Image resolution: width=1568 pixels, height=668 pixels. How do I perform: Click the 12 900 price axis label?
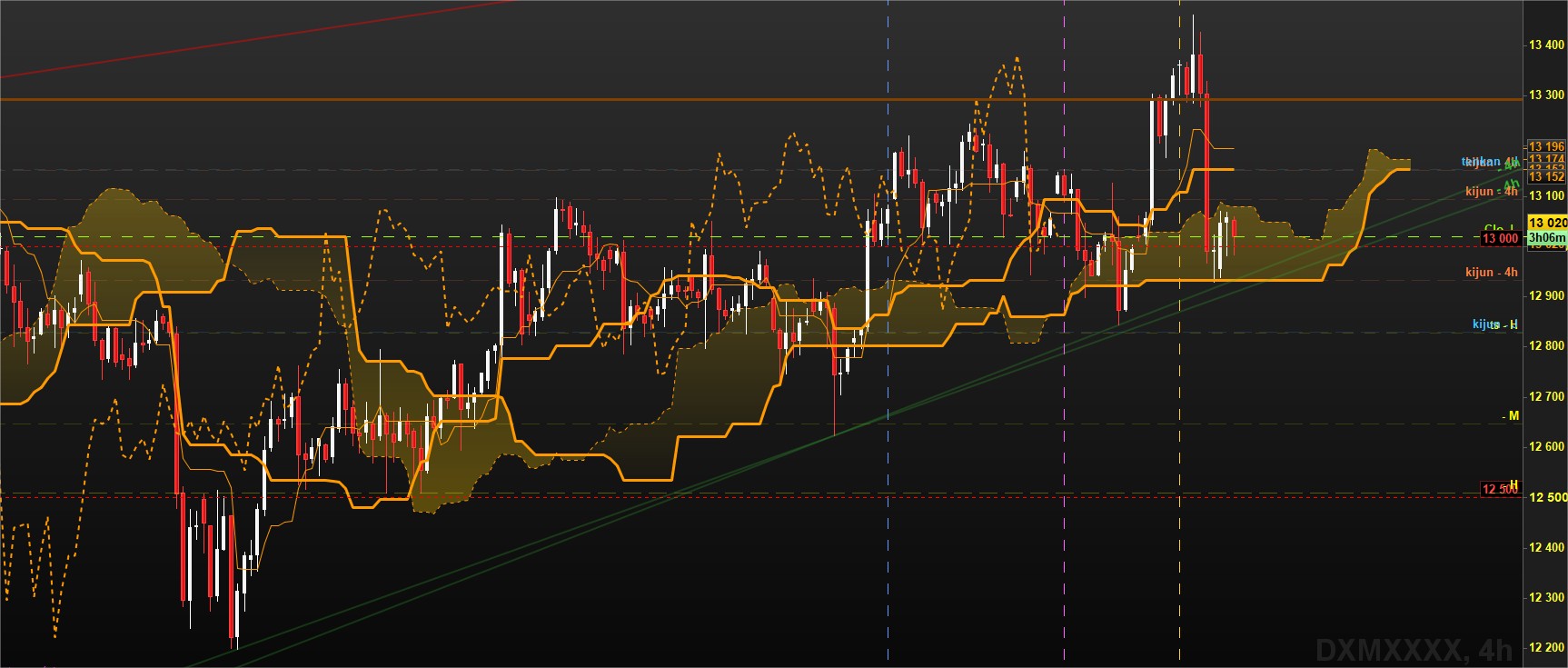point(1546,295)
